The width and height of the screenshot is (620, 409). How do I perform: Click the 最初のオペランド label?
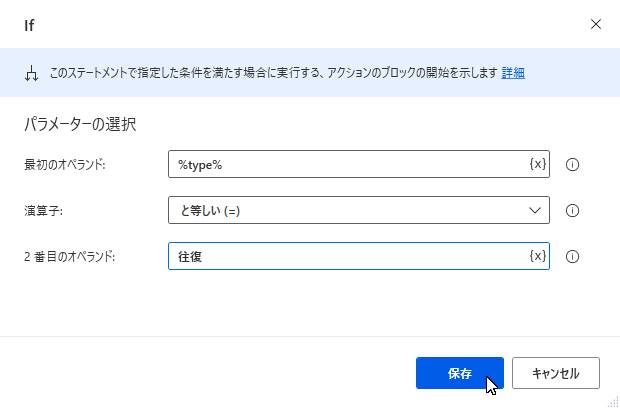pyautogui.click(x=65, y=165)
